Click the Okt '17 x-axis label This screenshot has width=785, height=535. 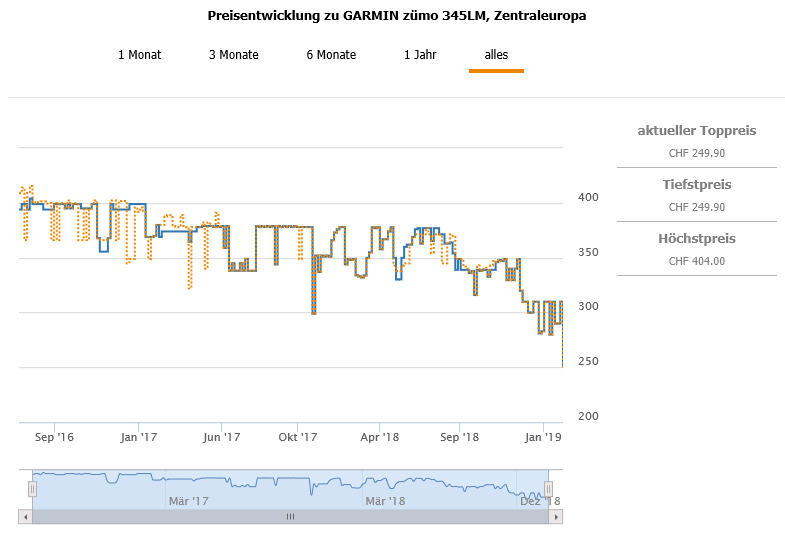pyautogui.click(x=298, y=437)
